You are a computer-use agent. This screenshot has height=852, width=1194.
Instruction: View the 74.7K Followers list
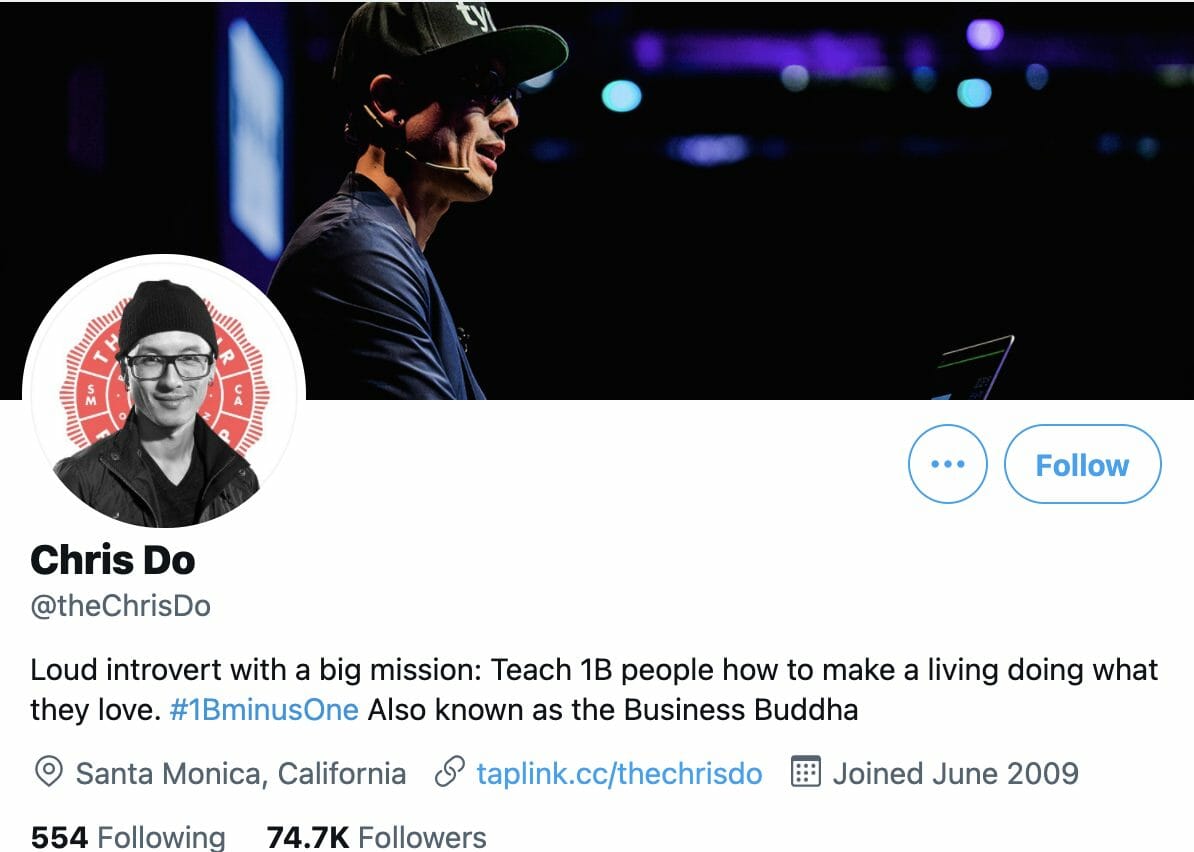tap(376, 836)
